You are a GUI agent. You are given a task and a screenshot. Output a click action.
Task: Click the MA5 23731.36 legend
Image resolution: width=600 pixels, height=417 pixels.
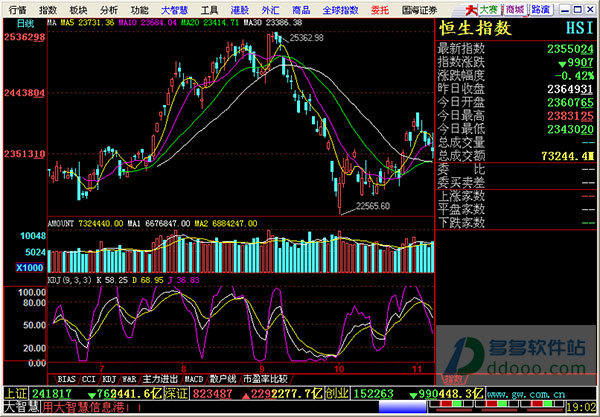coord(87,23)
